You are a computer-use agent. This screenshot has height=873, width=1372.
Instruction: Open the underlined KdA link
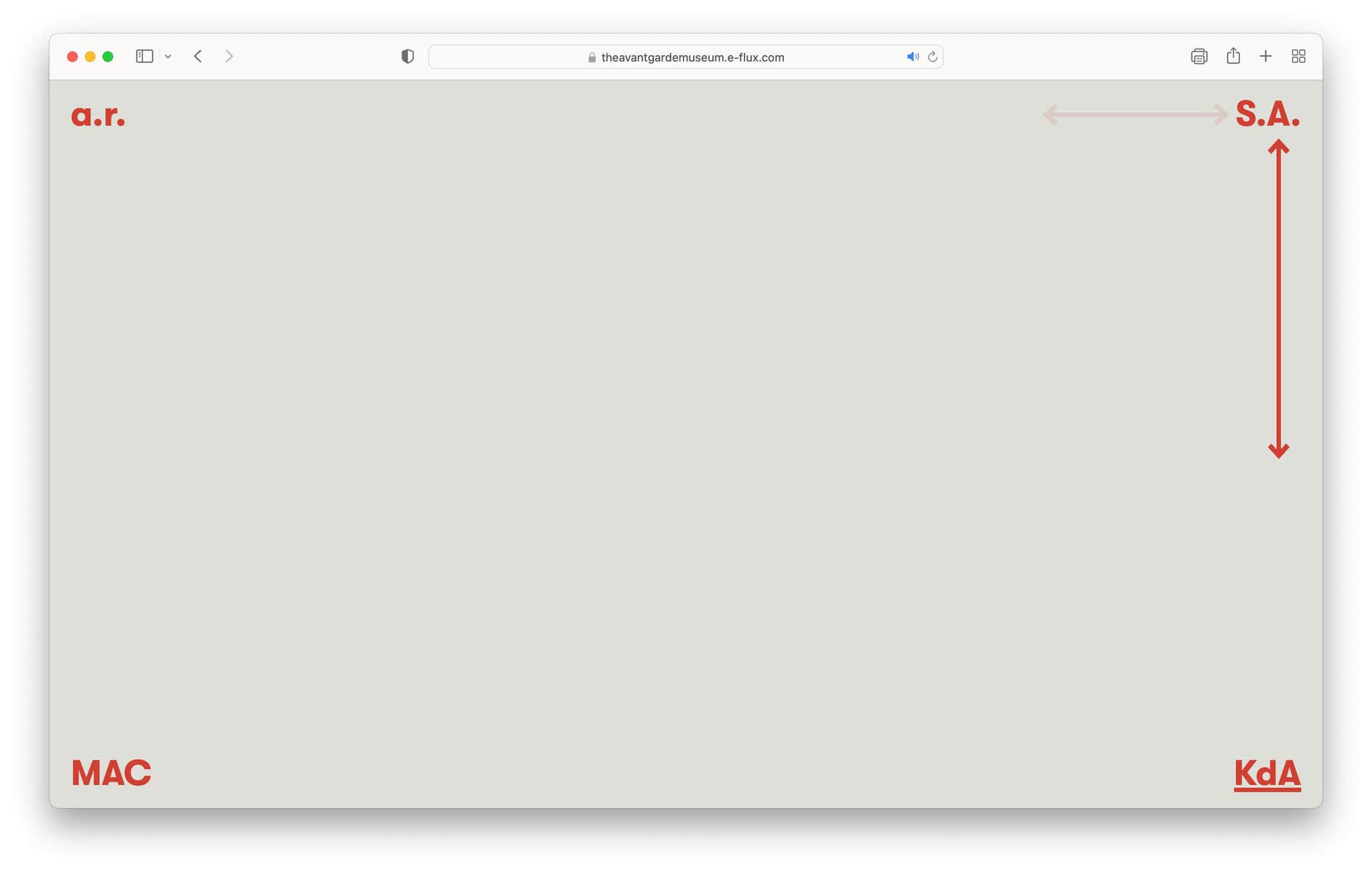pyautogui.click(x=1267, y=774)
